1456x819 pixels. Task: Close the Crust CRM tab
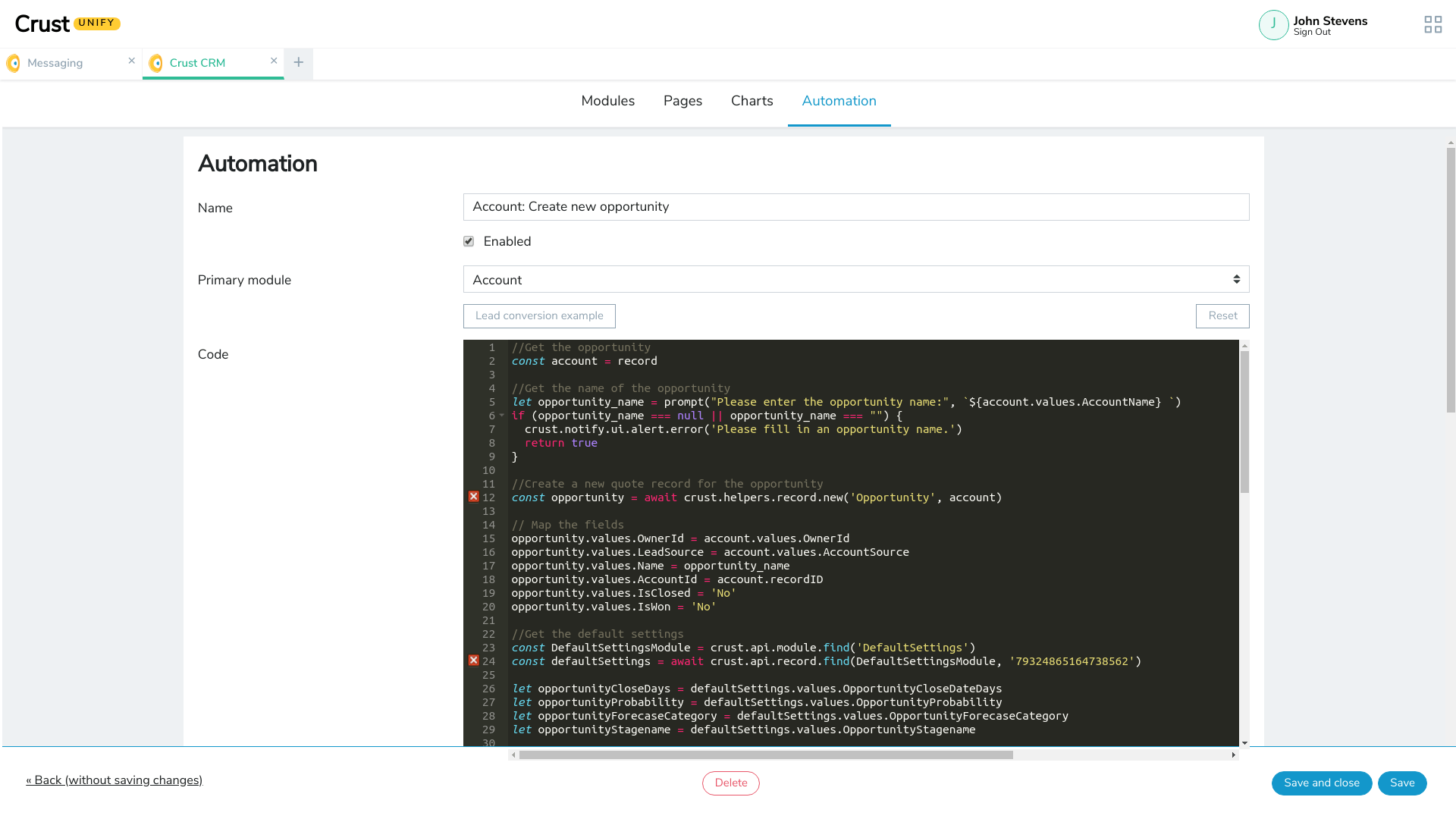274,61
